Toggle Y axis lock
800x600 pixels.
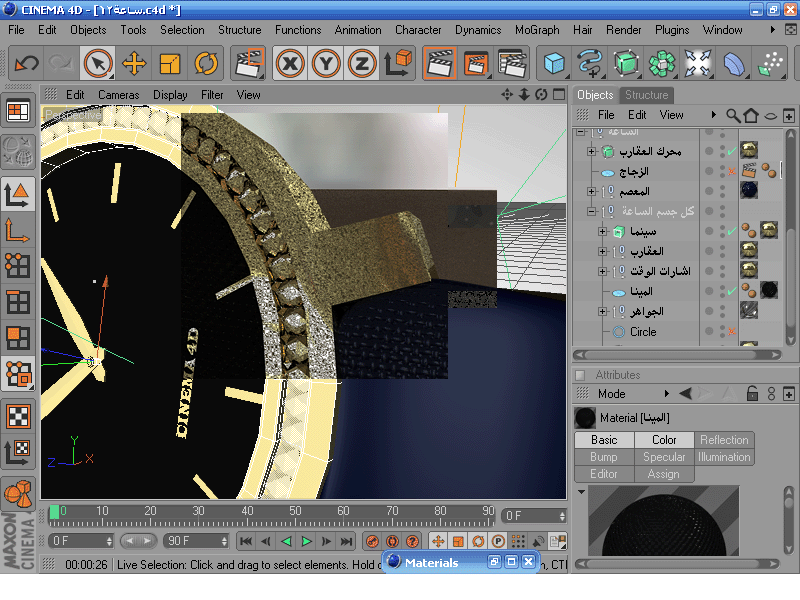click(326, 64)
